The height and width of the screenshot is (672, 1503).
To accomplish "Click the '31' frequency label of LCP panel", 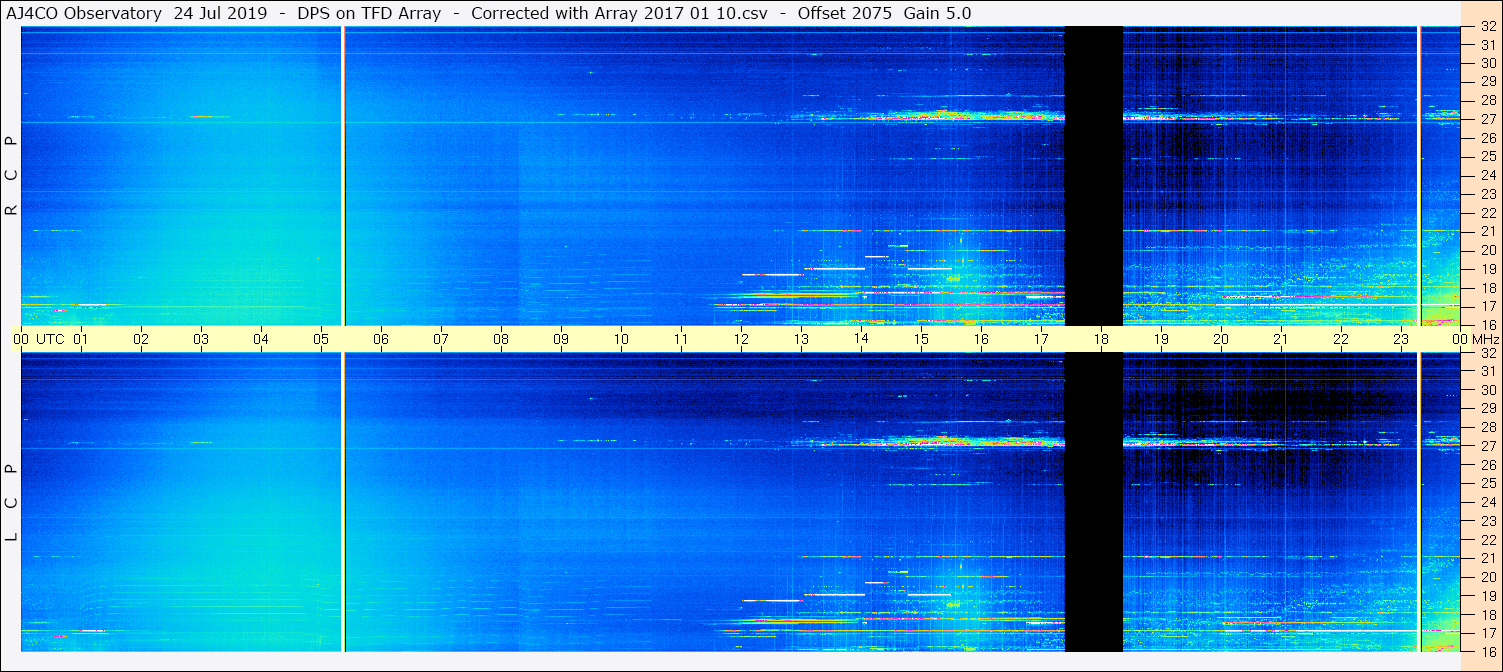I will pyautogui.click(x=1487, y=371).
